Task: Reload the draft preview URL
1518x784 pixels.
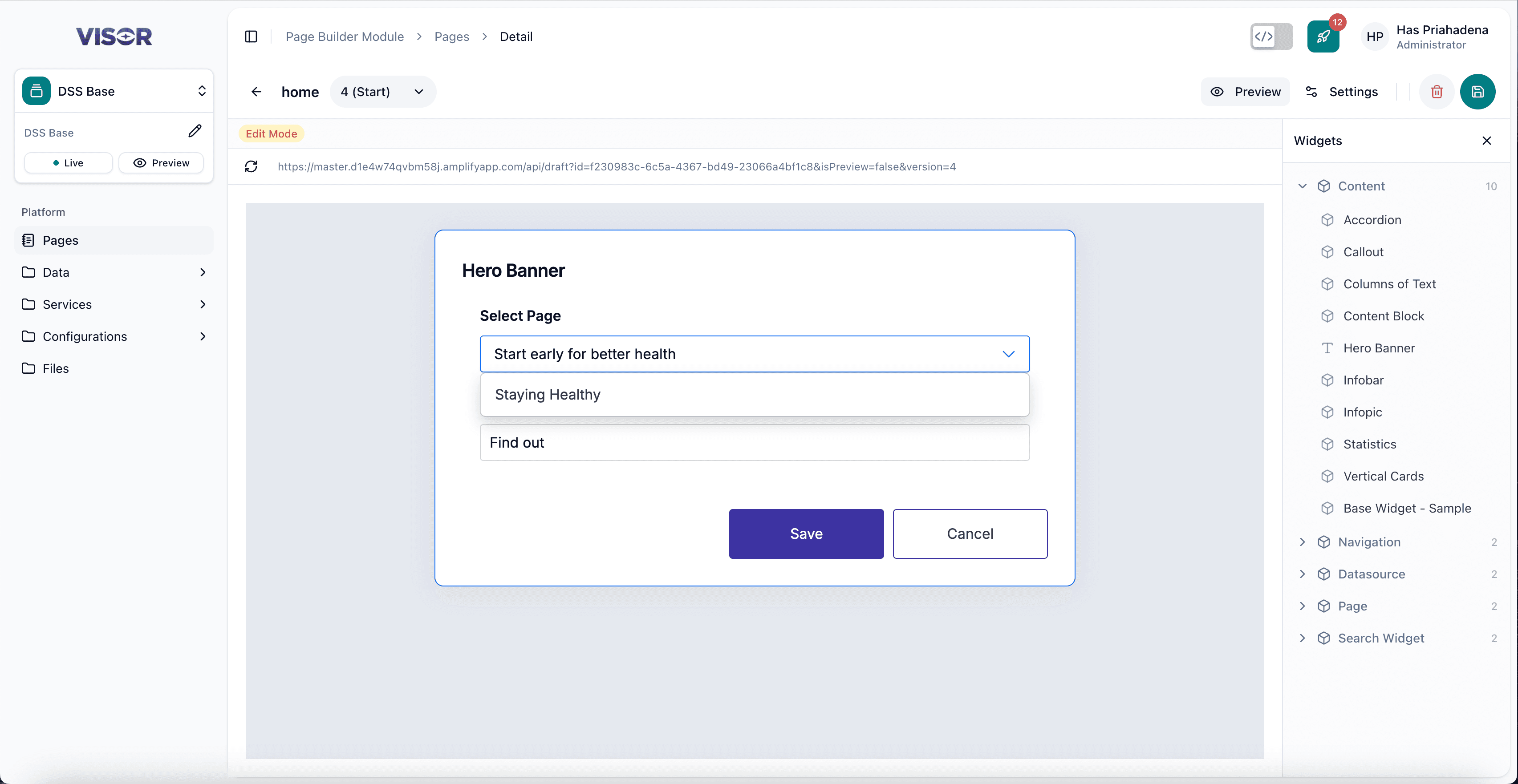Action: click(x=251, y=167)
